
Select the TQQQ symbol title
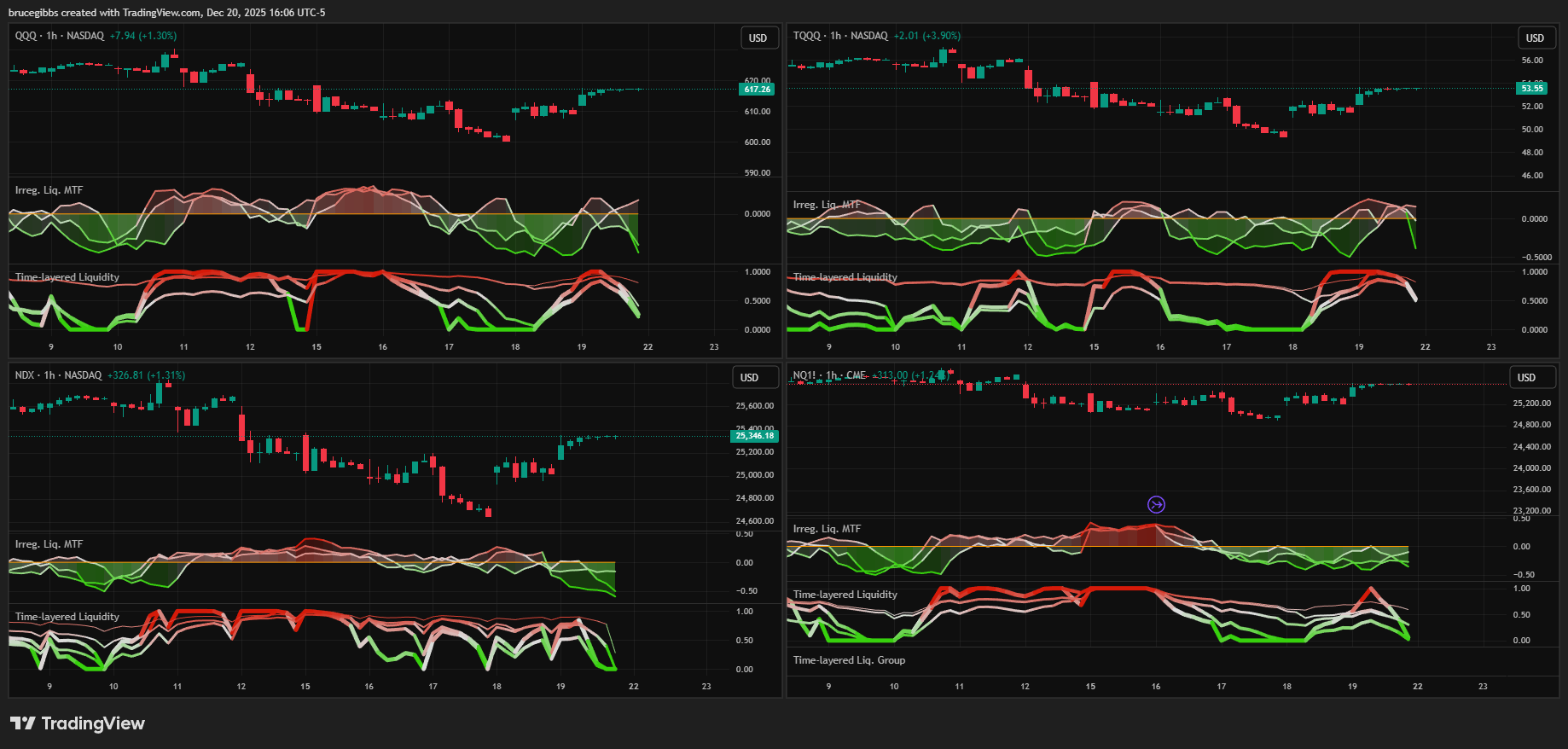pyautogui.click(x=806, y=36)
